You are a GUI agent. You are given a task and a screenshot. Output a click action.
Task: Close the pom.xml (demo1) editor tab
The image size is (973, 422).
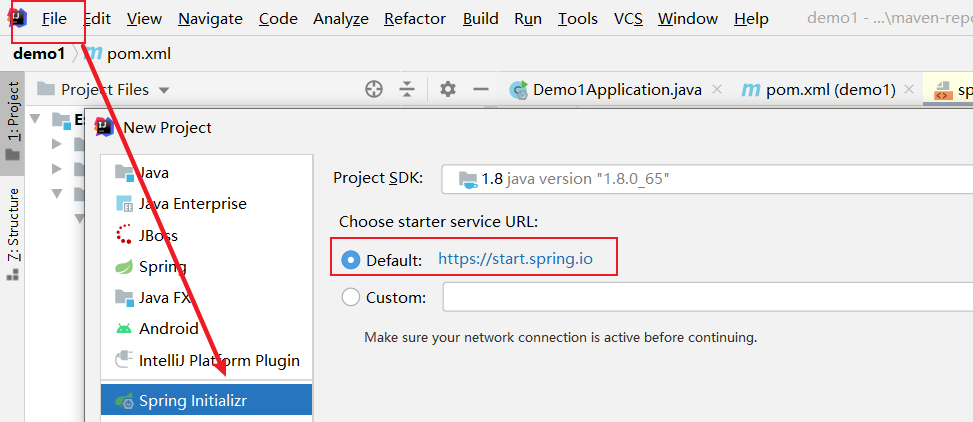906,89
